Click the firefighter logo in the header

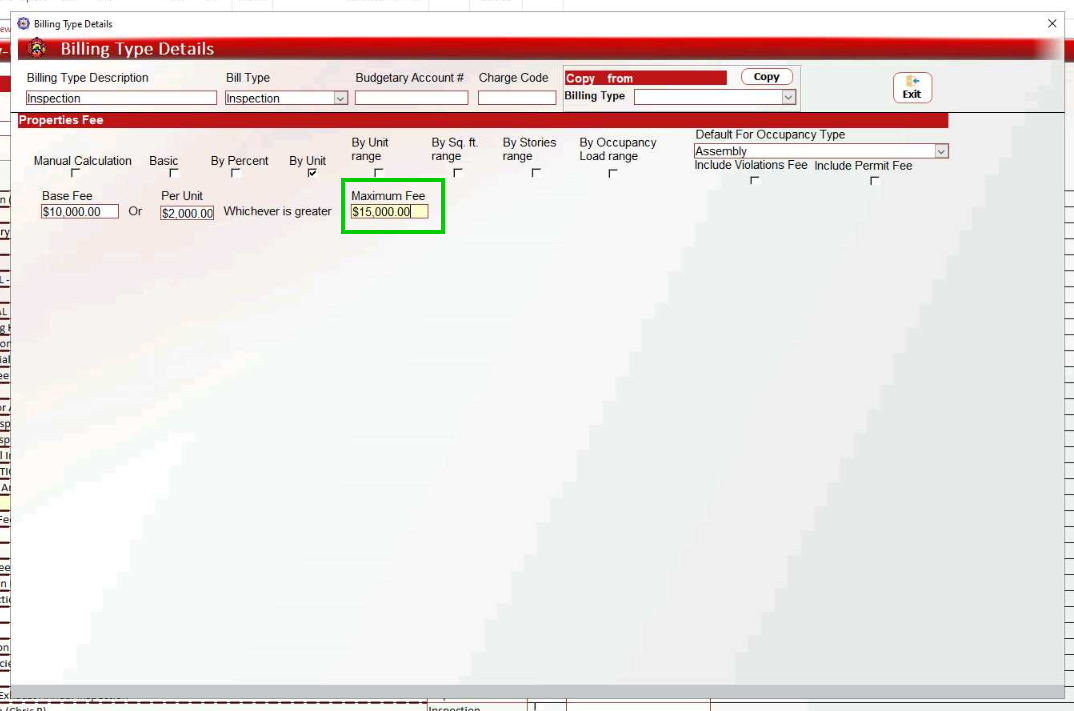click(x=38, y=49)
